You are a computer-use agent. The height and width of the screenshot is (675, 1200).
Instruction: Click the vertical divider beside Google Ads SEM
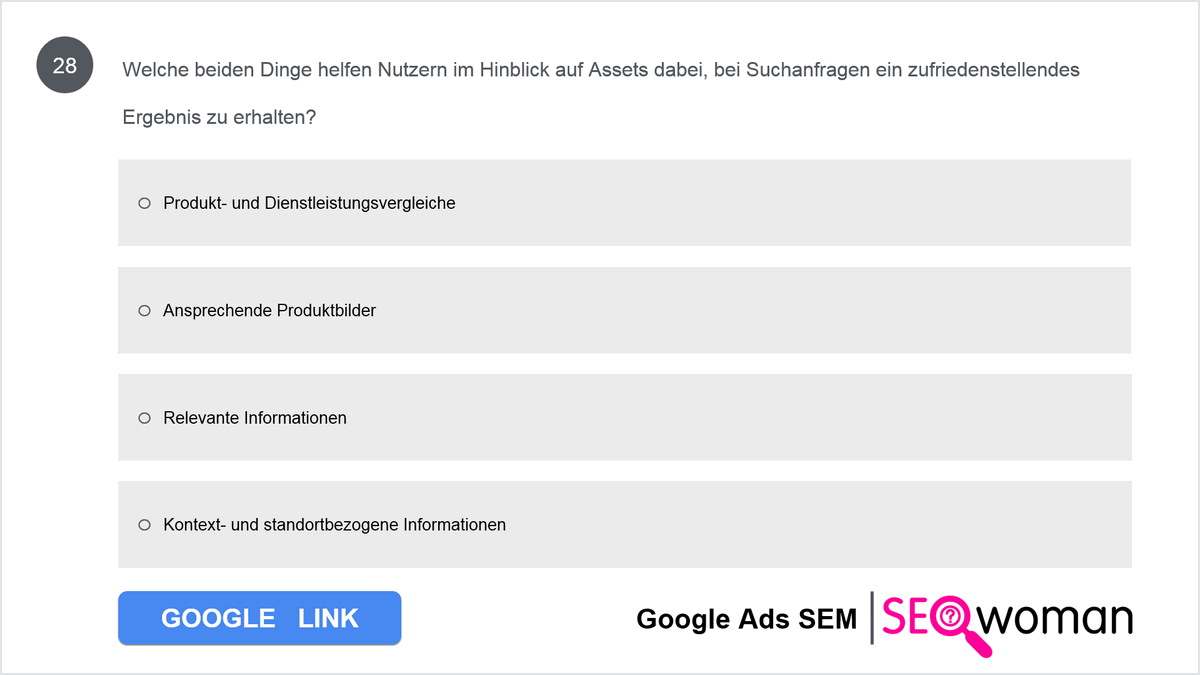tap(872, 618)
